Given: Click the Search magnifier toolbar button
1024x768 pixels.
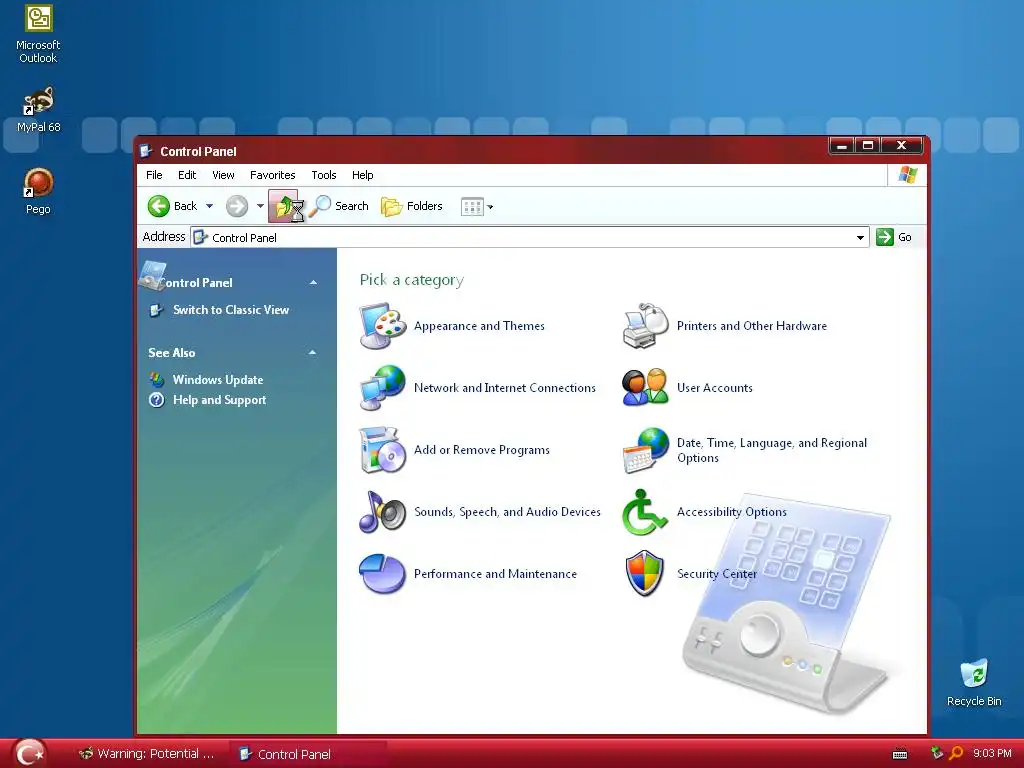Looking at the screenshot, I should tap(339, 206).
